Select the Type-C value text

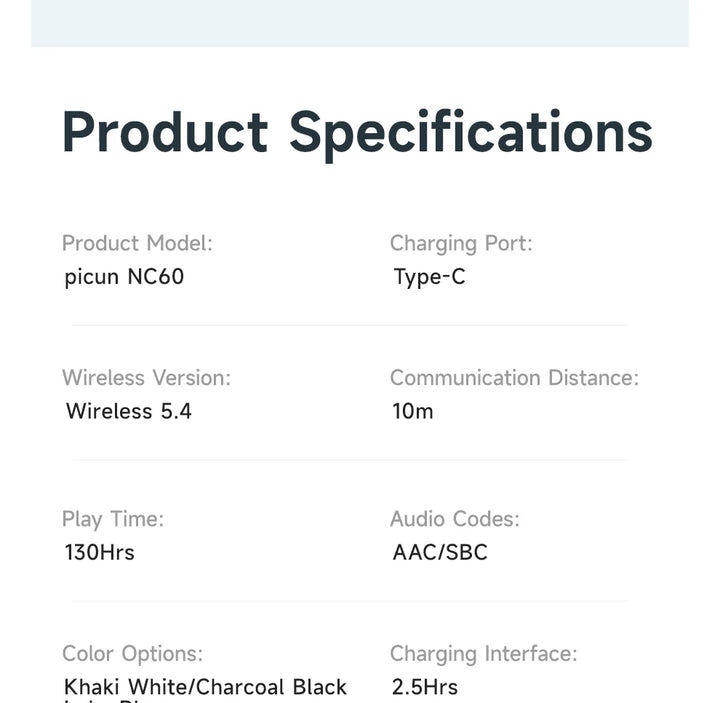click(429, 277)
